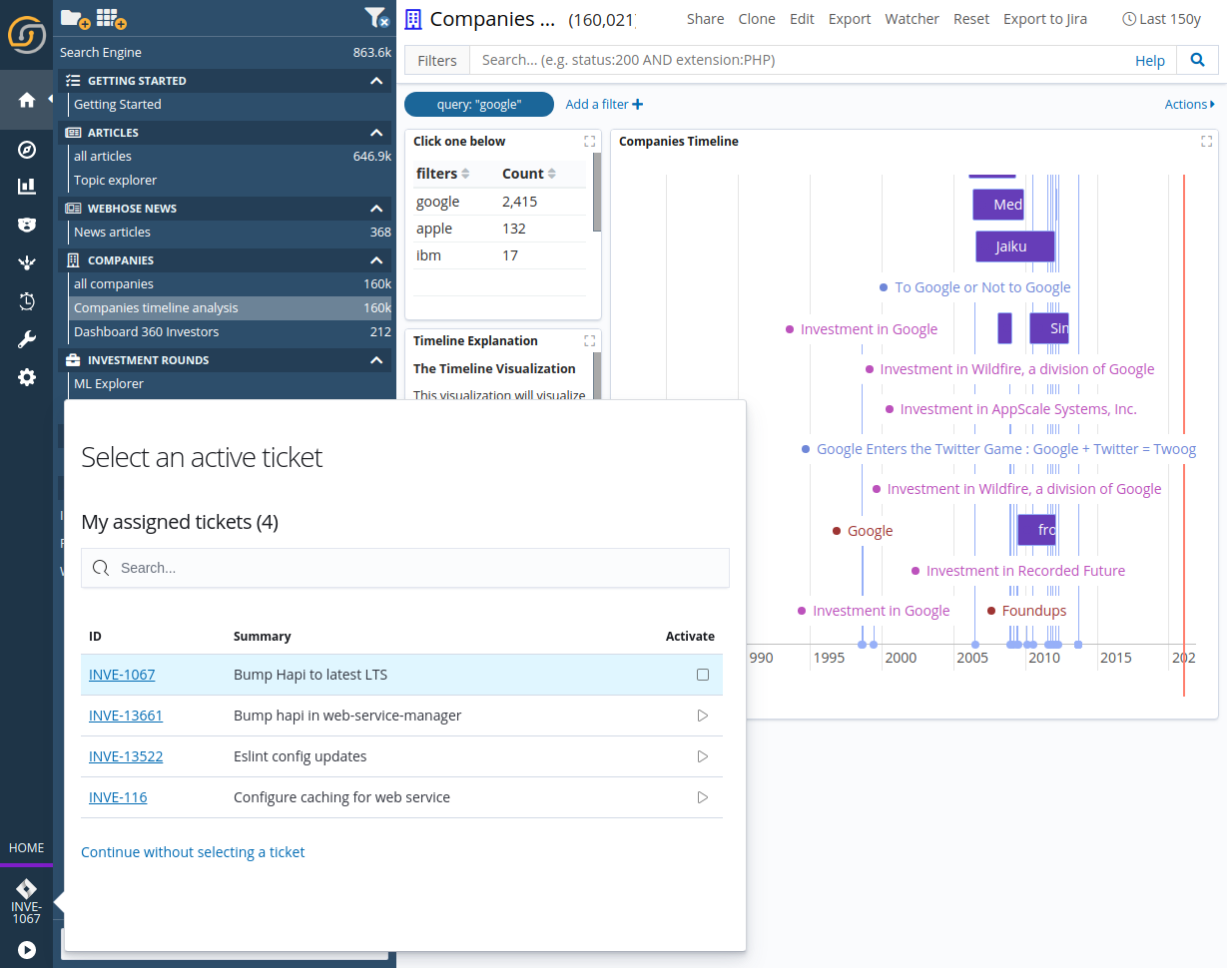The image size is (1232, 968).
Task: Collapse the Articles group chevron
Action: [376, 133]
